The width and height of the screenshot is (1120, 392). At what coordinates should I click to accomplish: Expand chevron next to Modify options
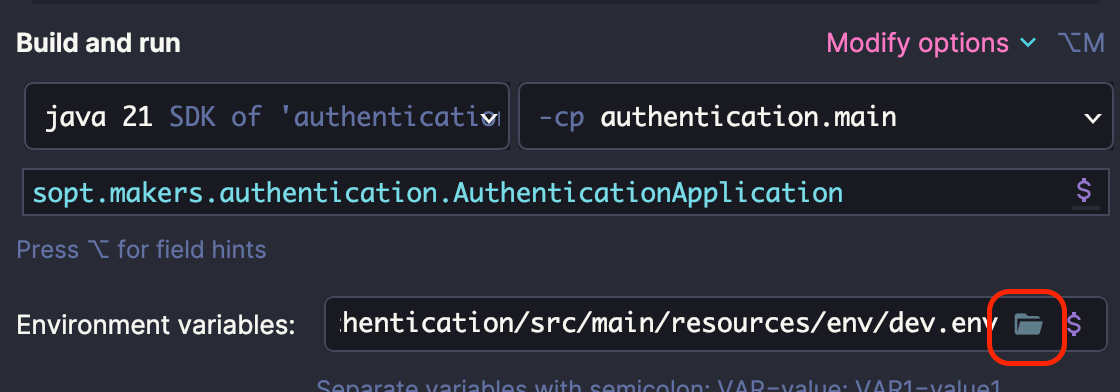[1028, 44]
